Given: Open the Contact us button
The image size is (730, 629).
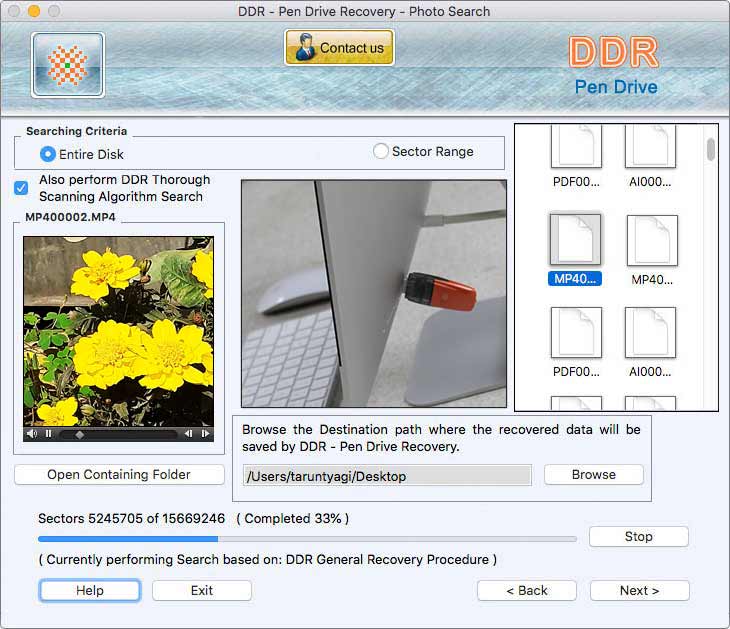Looking at the screenshot, I should (339, 47).
